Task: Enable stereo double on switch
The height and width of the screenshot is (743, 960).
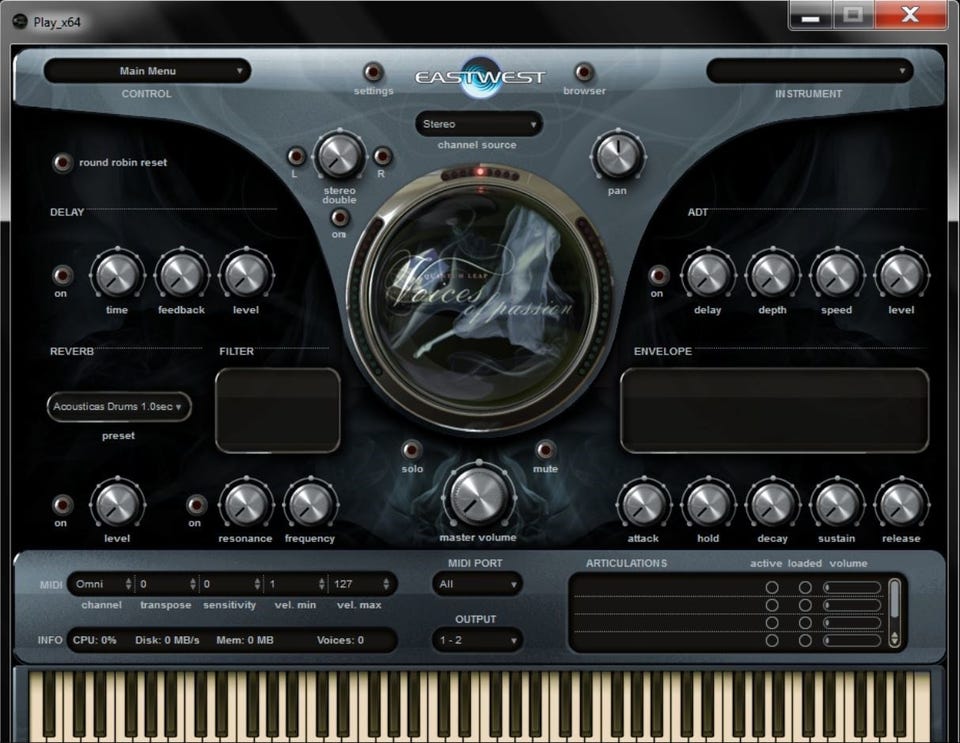Action: (x=339, y=217)
